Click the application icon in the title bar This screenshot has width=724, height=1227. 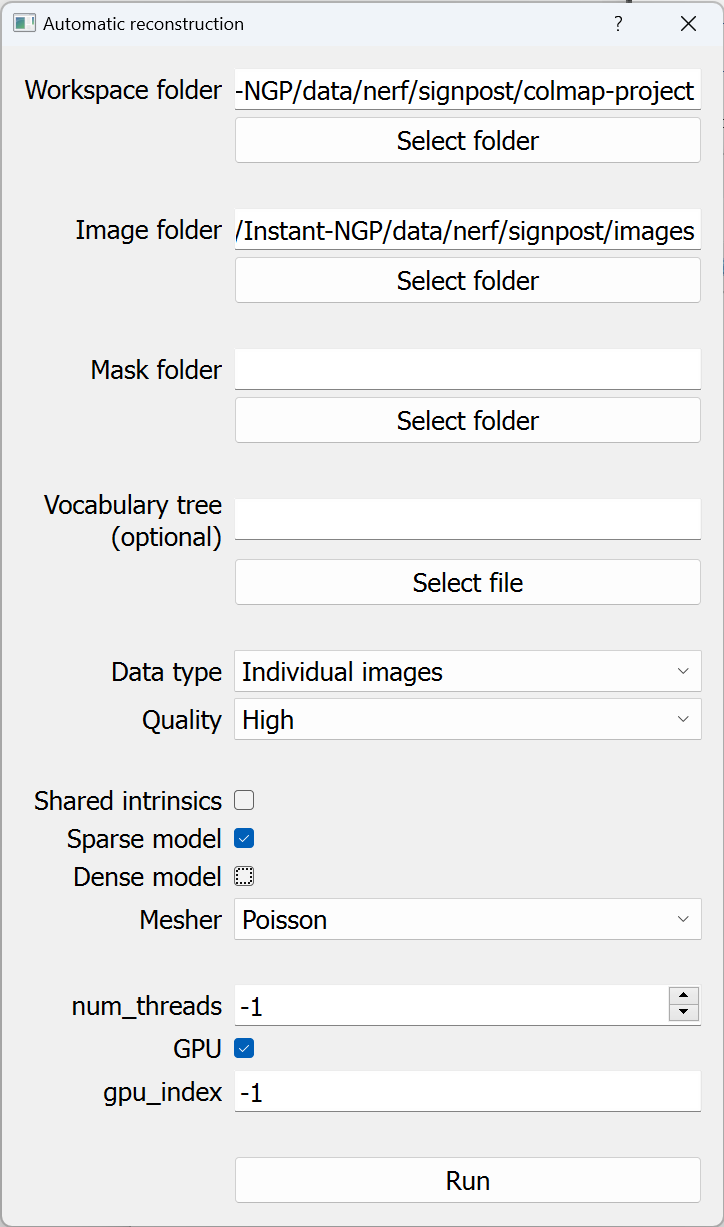tap(22, 22)
